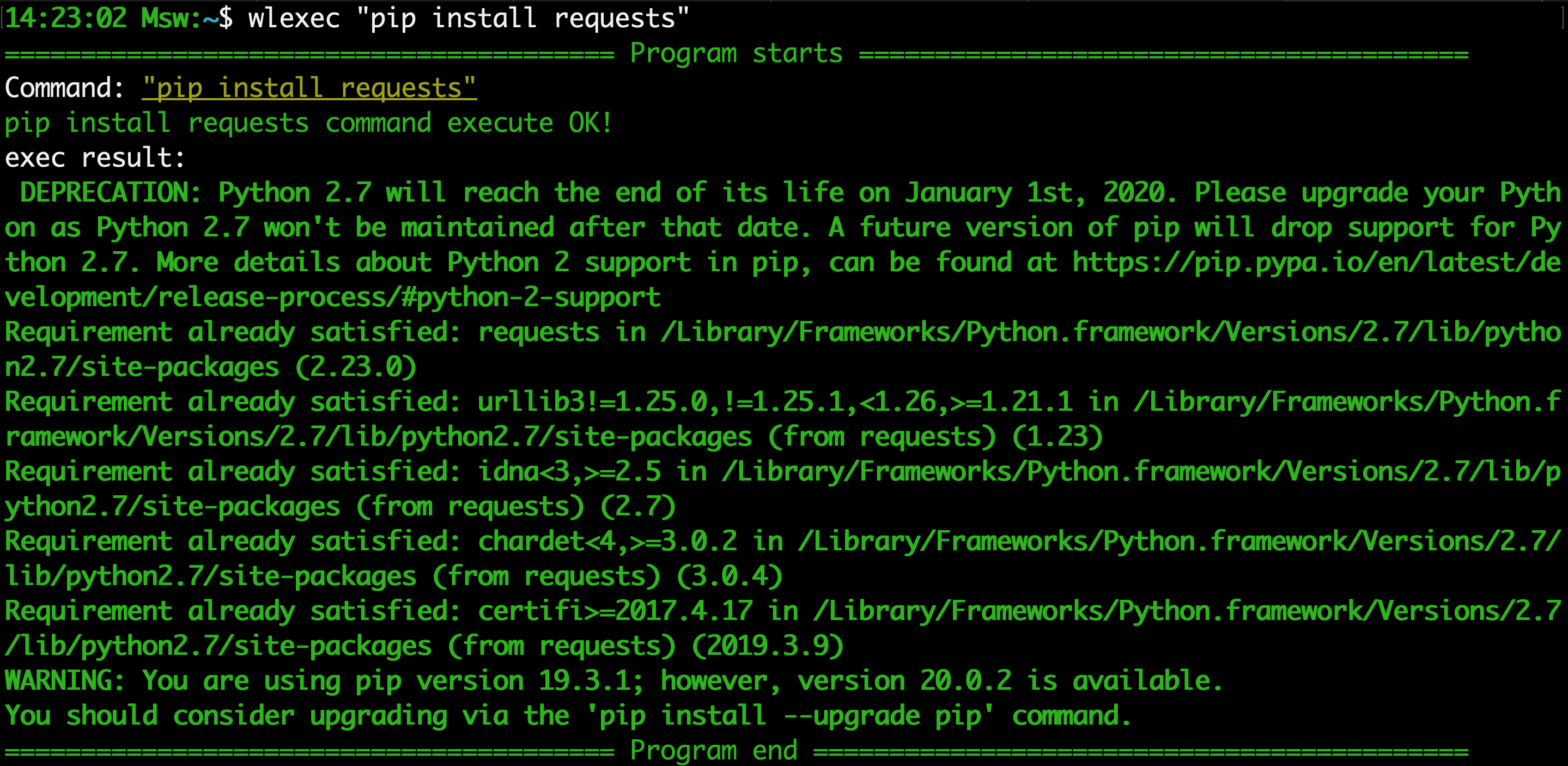This screenshot has height=766, width=1568.
Task: Click the "Program starts" header text
Action: (x=737, y=53)
